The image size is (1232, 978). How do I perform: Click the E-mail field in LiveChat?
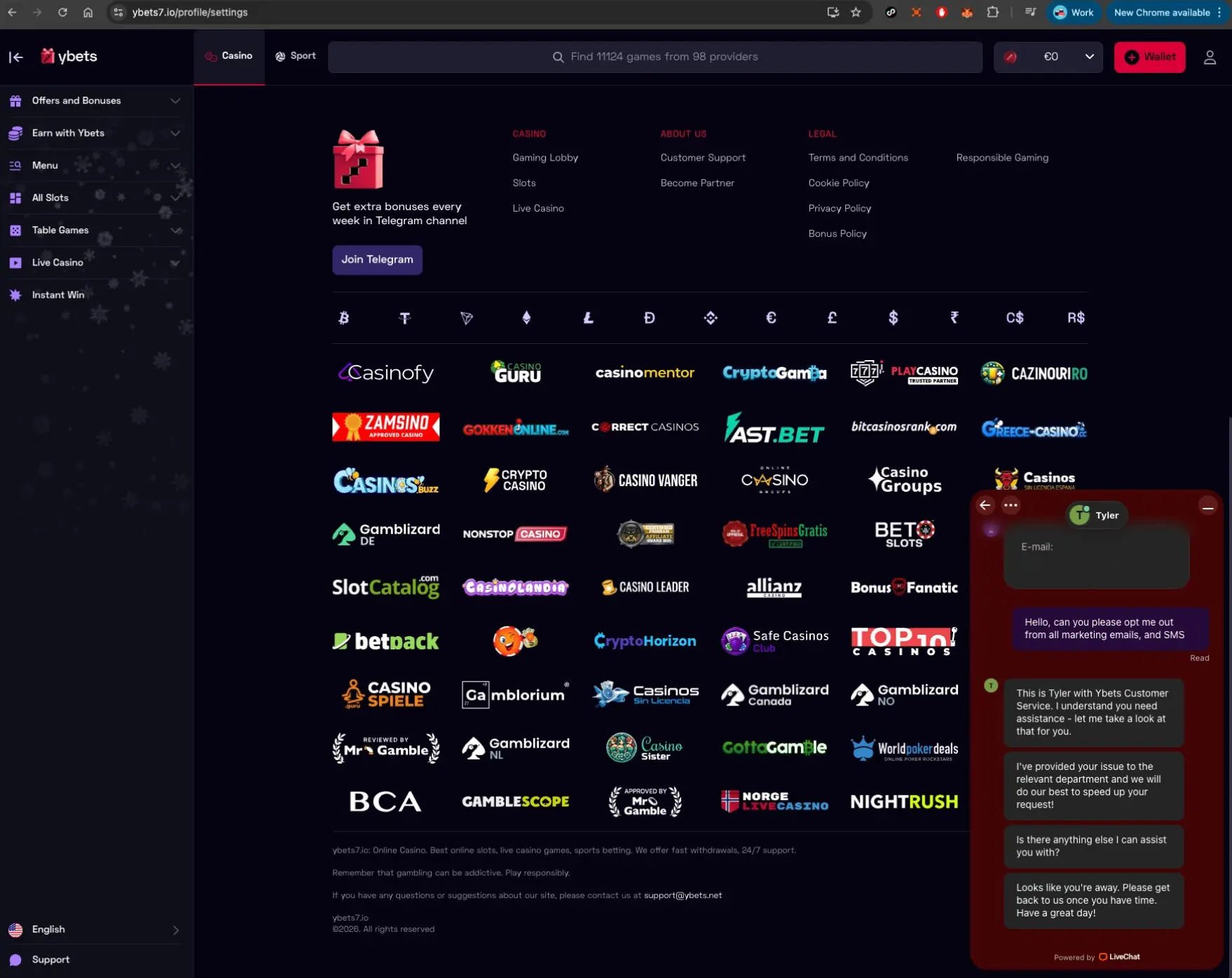click(1096, 558)
